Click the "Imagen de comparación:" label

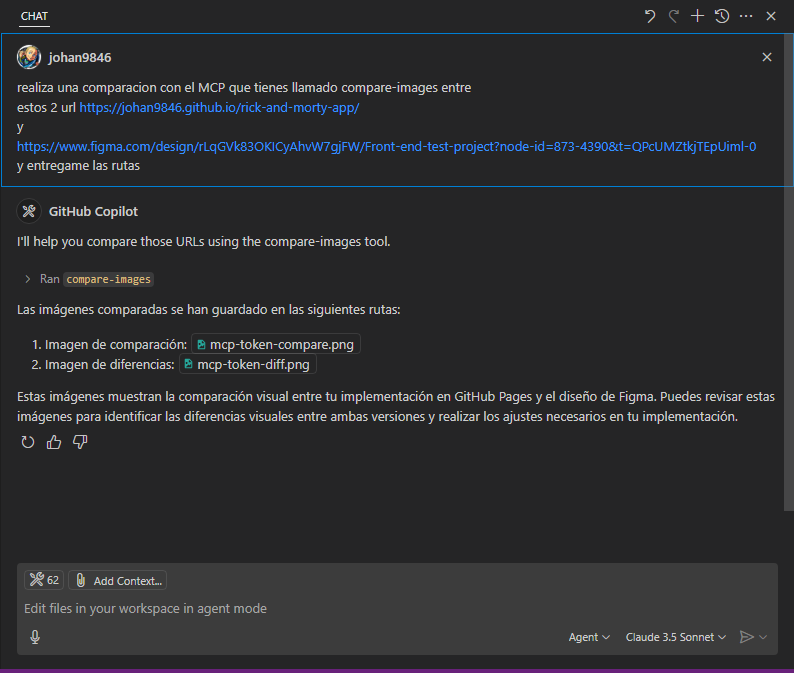coord(116,344)
